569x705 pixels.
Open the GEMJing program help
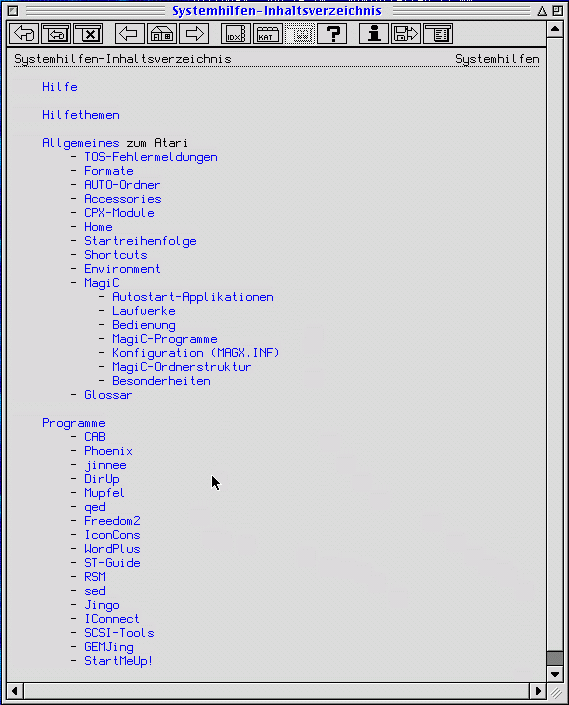click(x=109, y=647)
